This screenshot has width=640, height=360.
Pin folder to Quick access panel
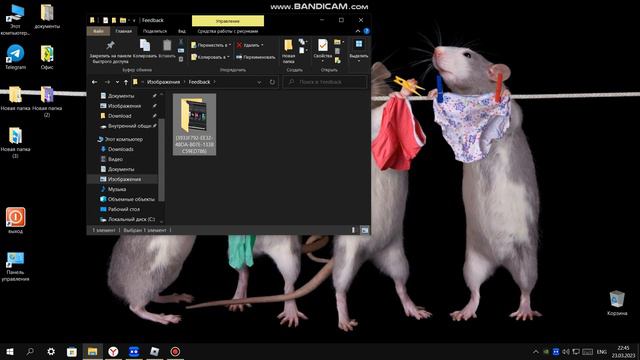[110, 51]
